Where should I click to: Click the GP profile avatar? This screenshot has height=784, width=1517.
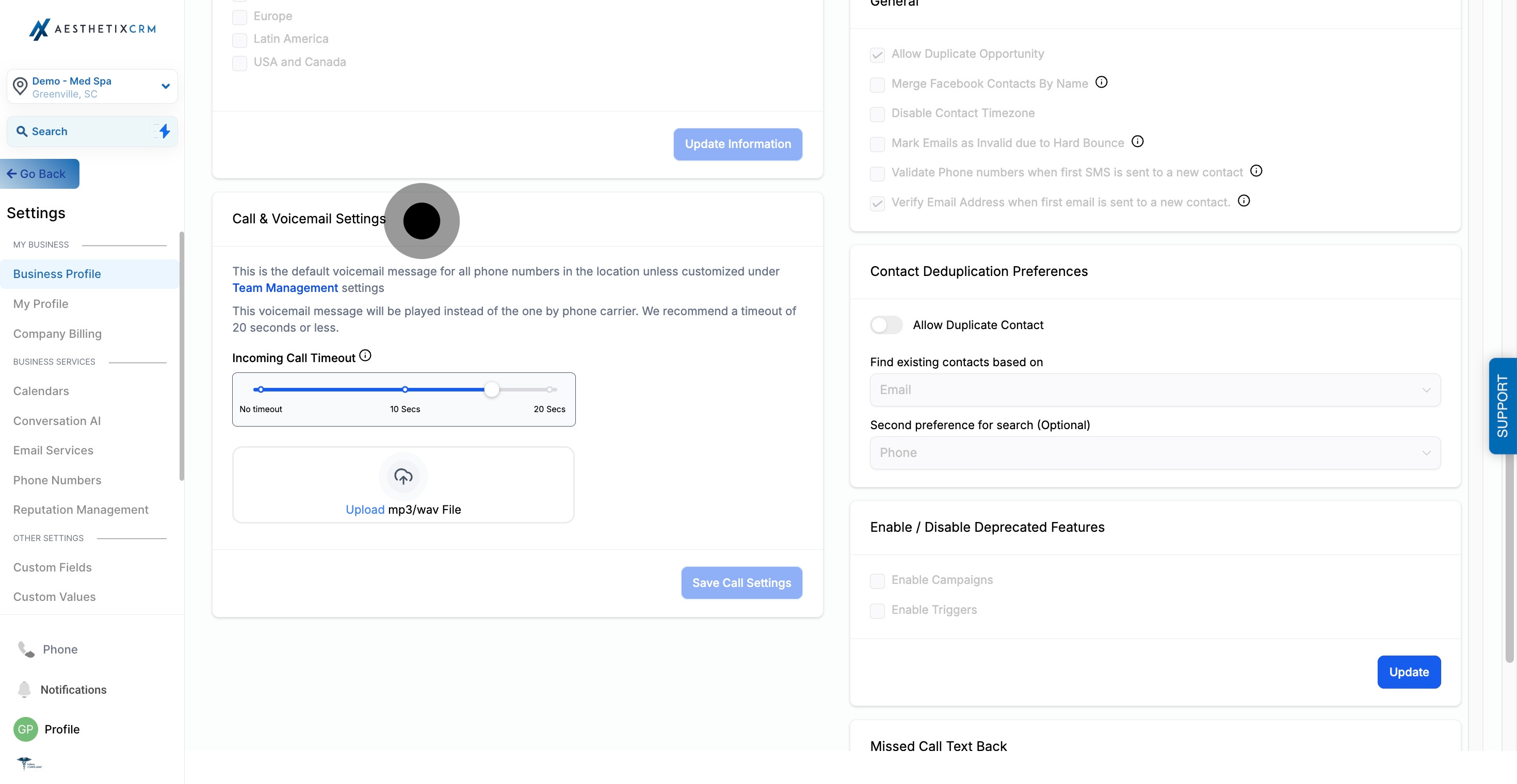pyautogui.click(x=25, y=729)
